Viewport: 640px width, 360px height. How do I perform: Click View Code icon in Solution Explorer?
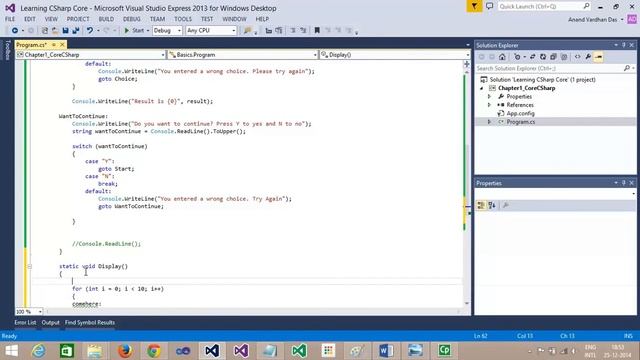(578, 57)
